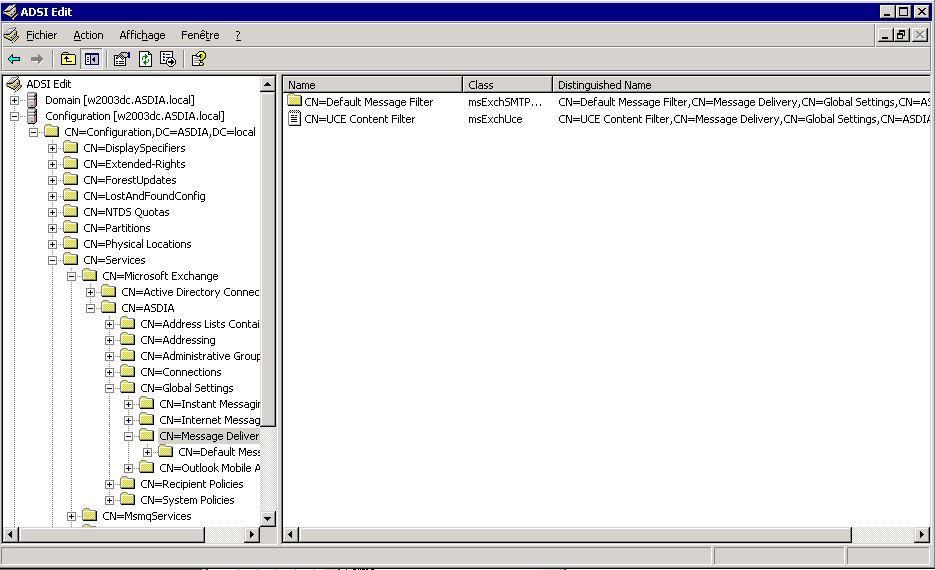Go up one level in tree
This screenshot has width=935, height=570.
68,59
